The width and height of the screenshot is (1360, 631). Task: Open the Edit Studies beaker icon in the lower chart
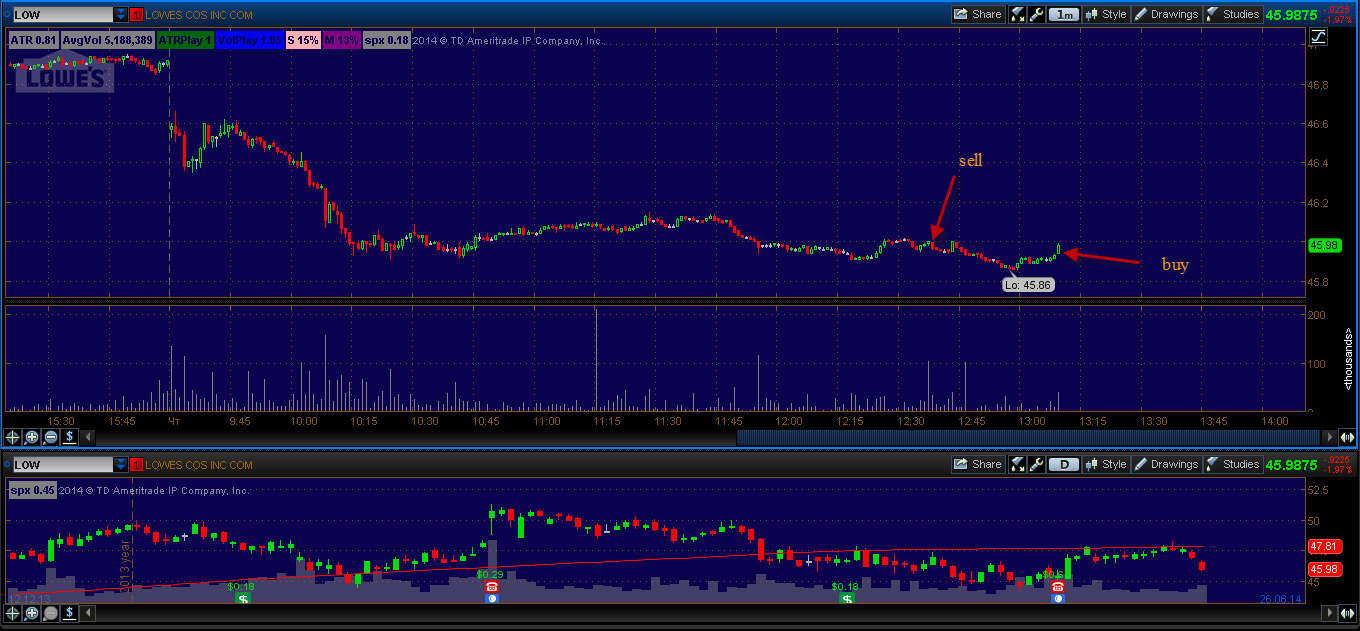click(1019, 464)
